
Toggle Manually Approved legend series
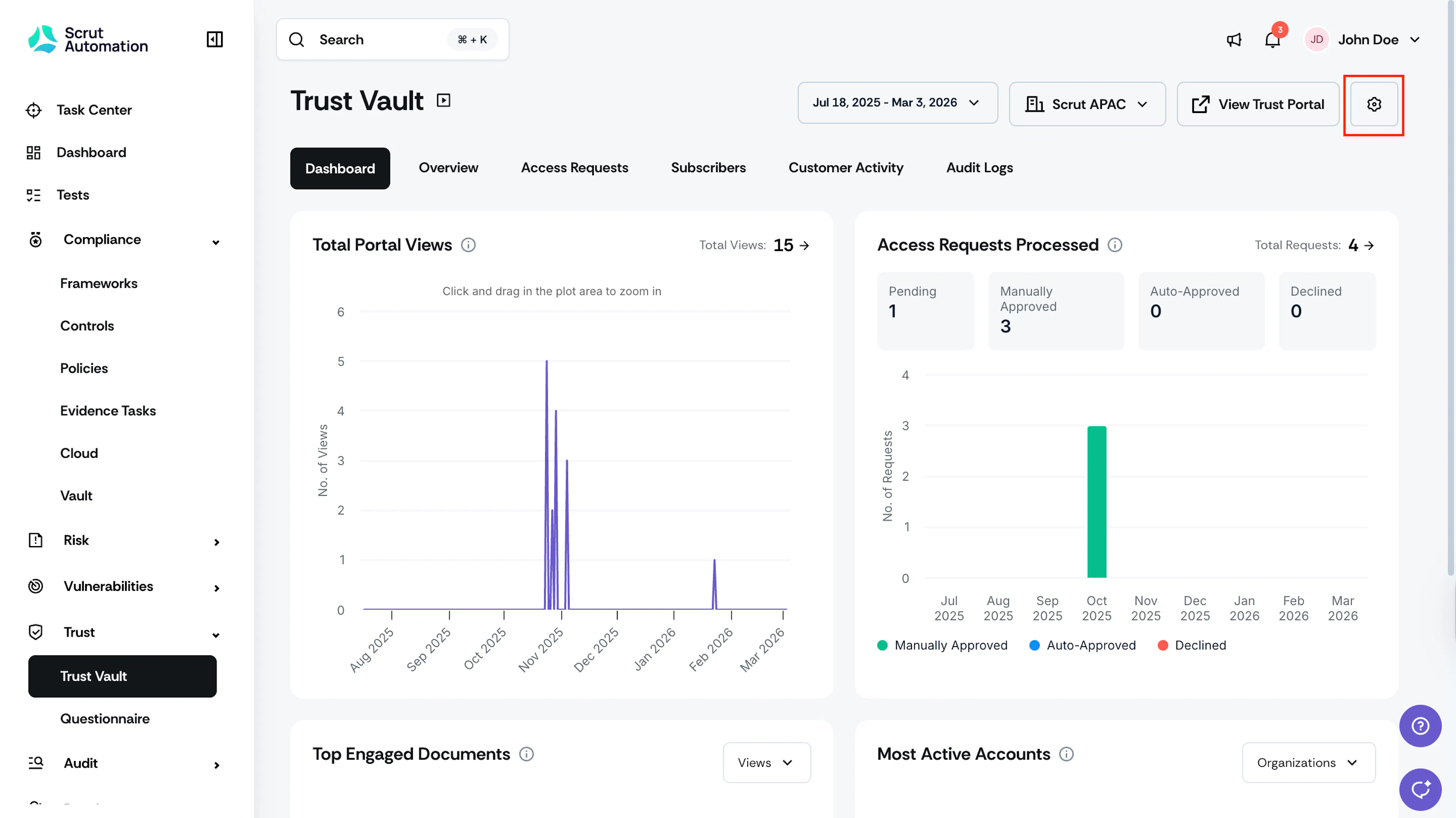click(942, 645)
